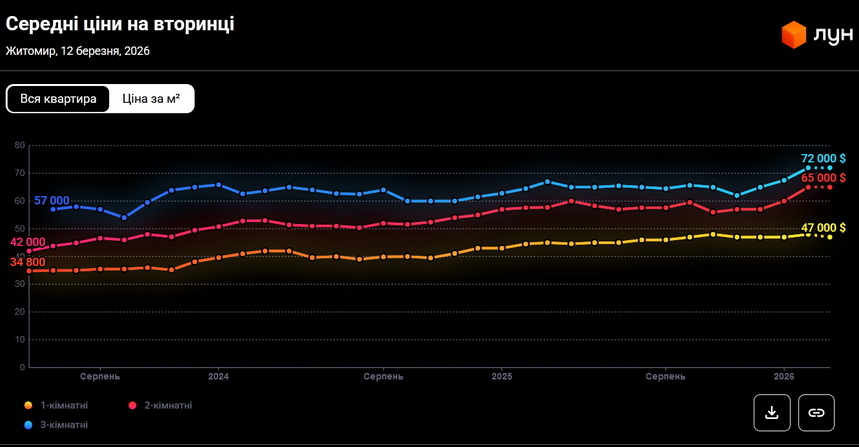Click the 47 000 $ yellow price label

click(823, 228)
